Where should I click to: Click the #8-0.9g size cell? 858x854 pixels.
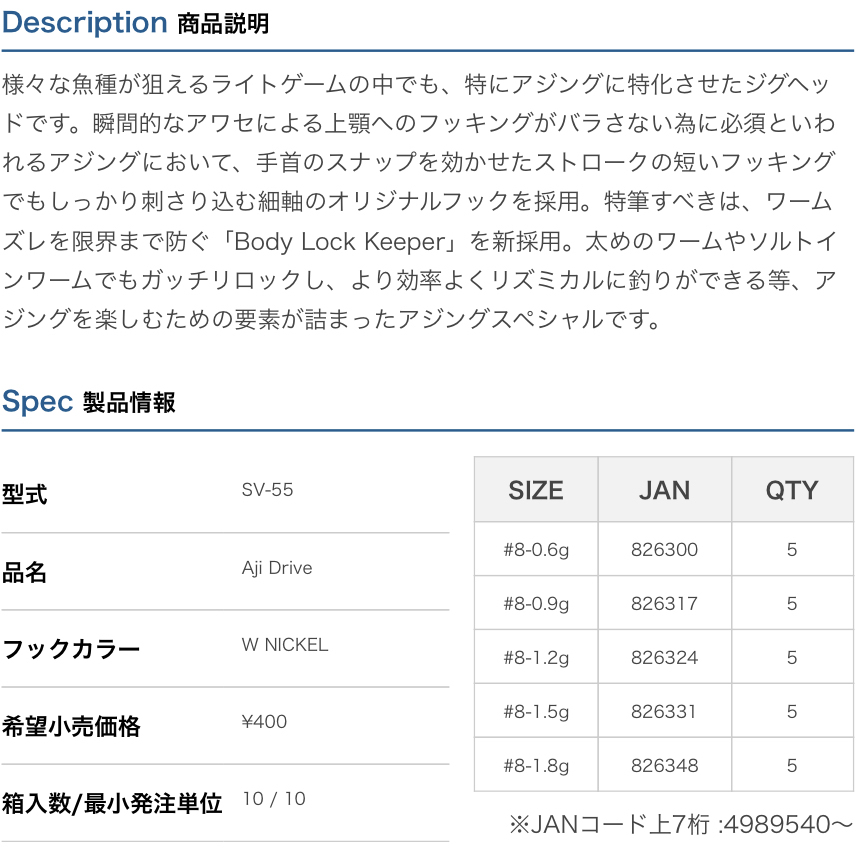(536, 603)
